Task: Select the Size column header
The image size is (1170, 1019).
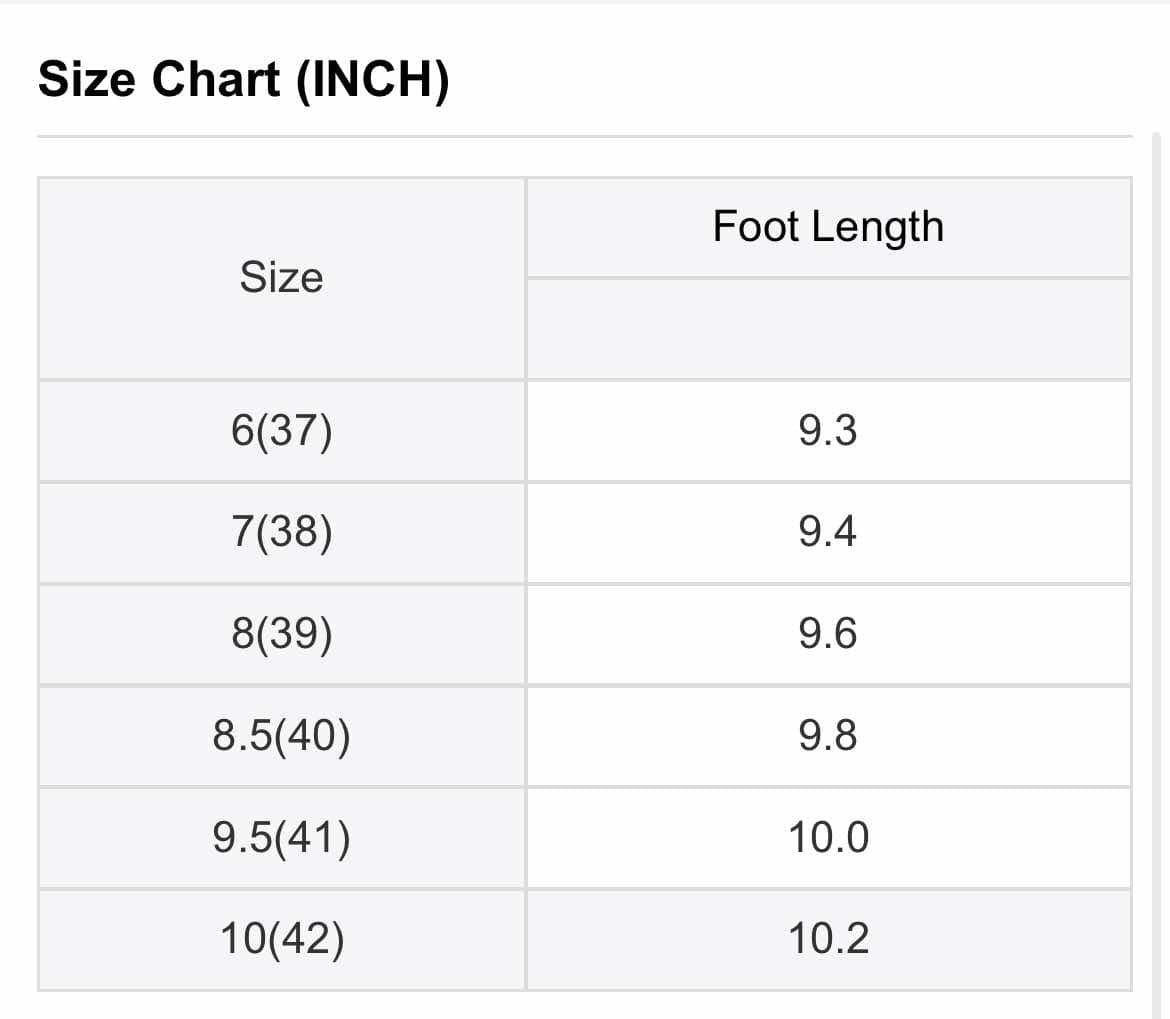Action: click(281, 278)
